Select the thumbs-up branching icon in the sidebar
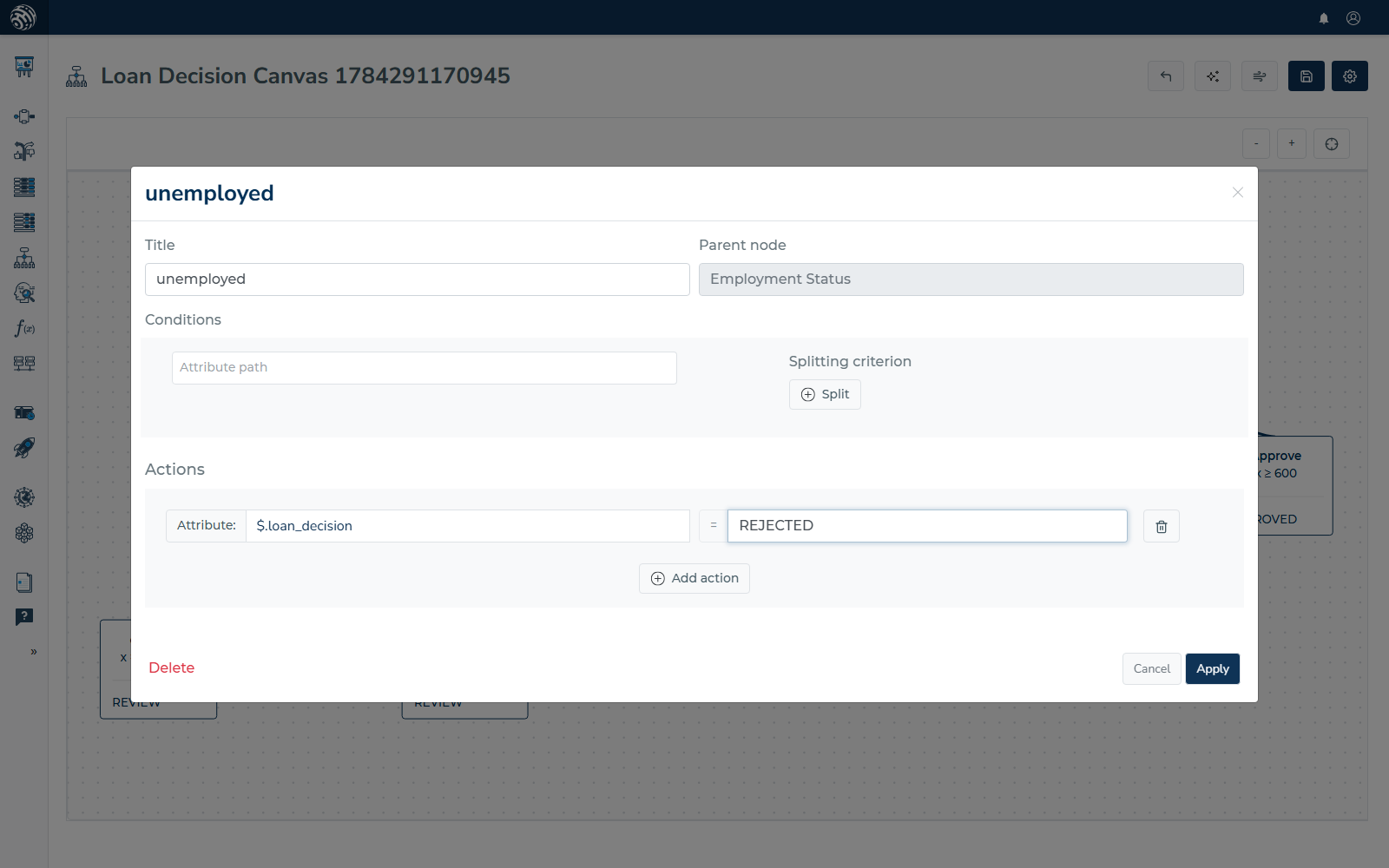 (24, 151)
